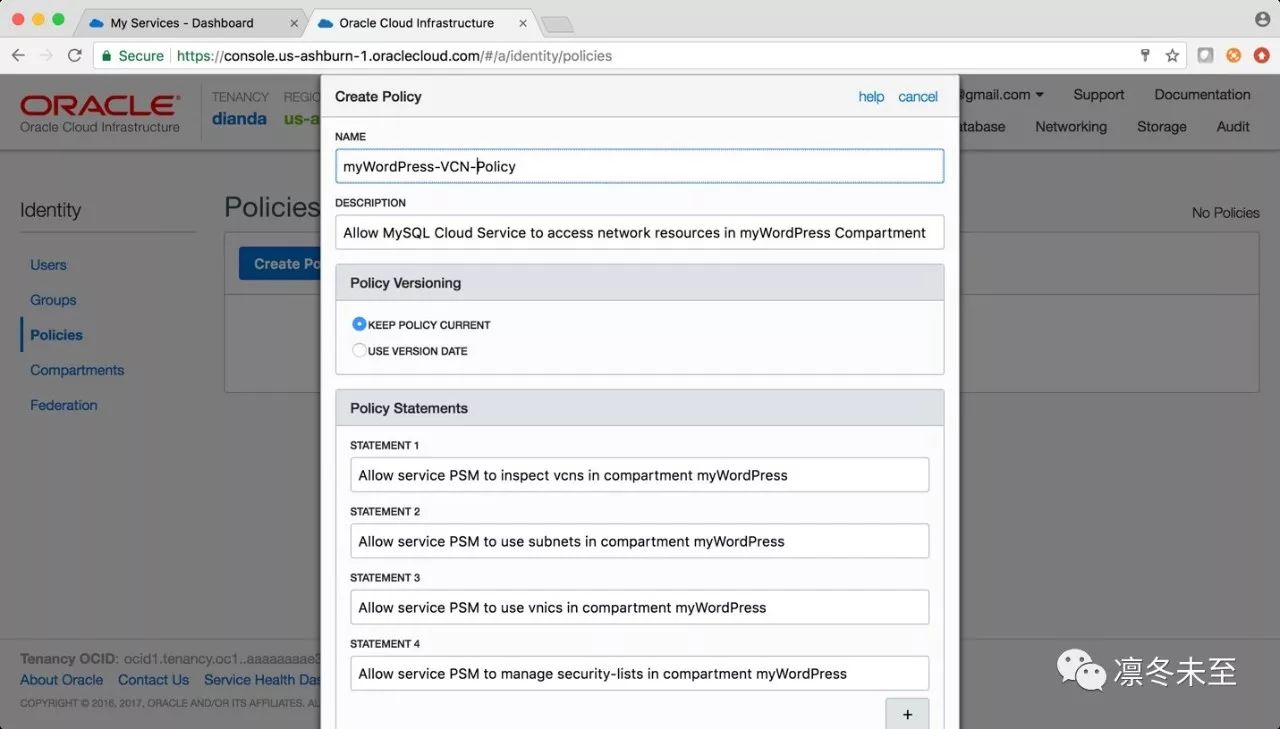Click the gray square extension icon
The height and width of the screenshot is (729, 1280).
point(1206,56)
